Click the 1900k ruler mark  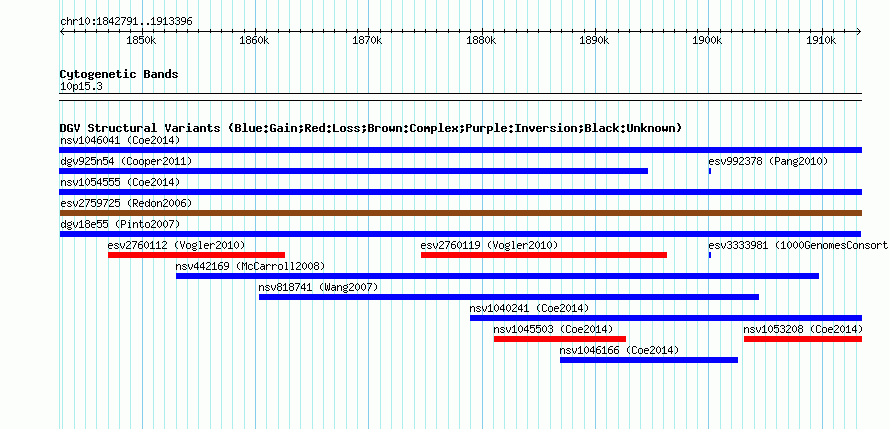[x=708, y=41]
